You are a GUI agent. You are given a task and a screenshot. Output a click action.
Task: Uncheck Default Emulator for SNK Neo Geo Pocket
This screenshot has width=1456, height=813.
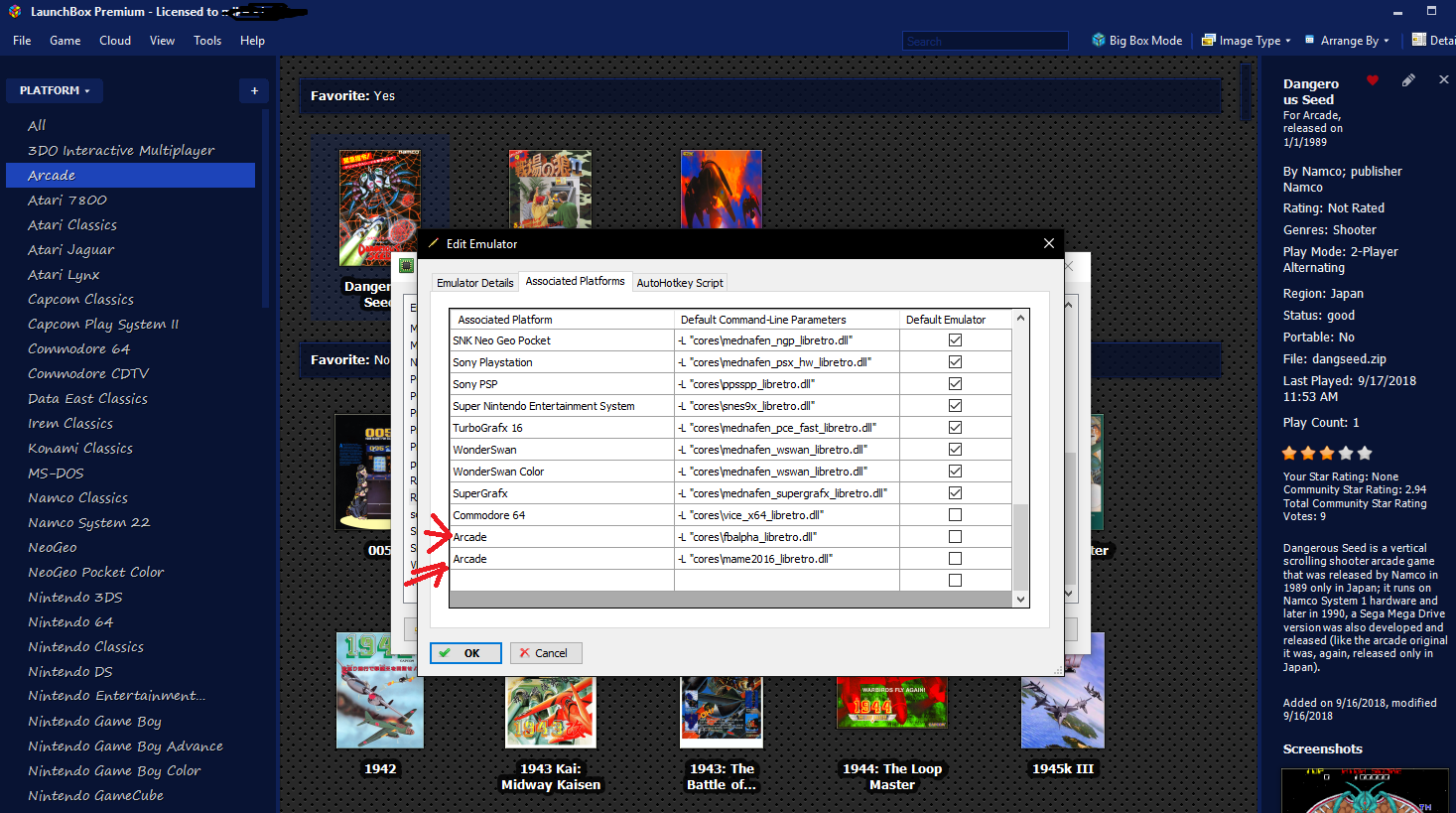[955, 339]
